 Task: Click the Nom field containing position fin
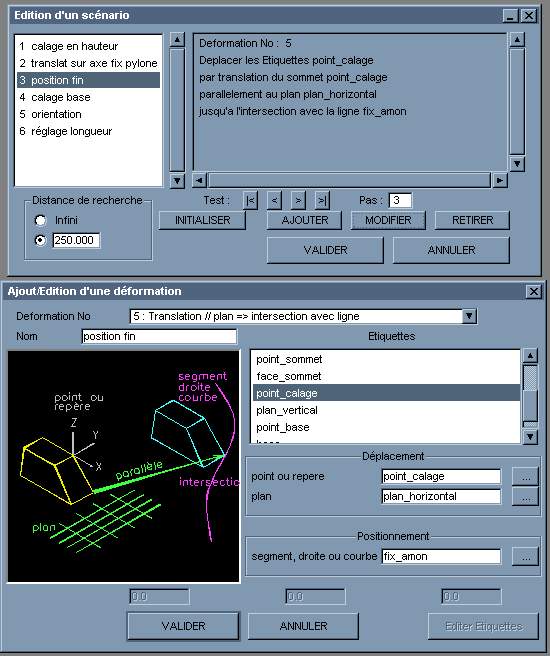coord(159,336)
